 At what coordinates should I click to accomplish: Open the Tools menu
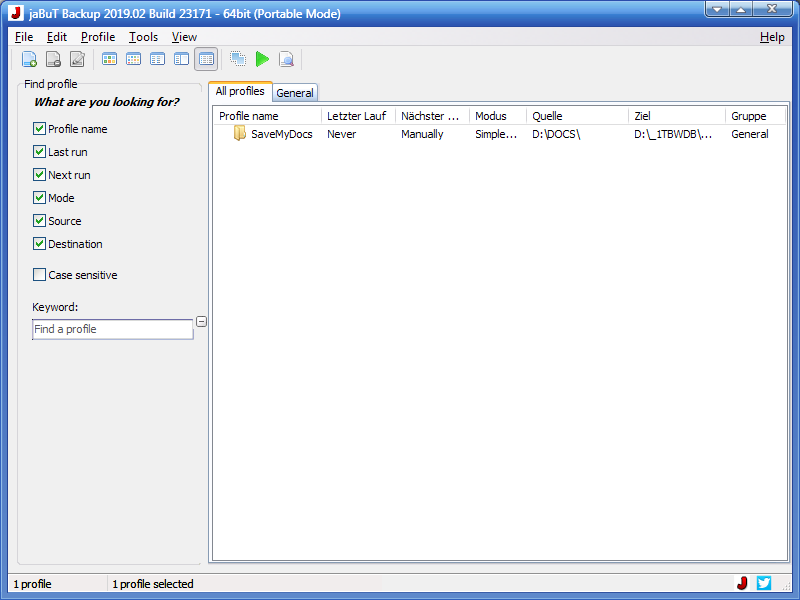coord(143,37)
